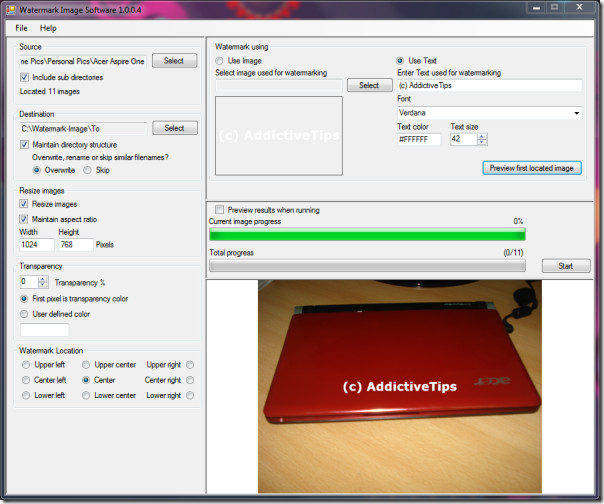Screen dimensions: 604x504
Task: Click the app icon in title bar
Action: click(10, 10)
